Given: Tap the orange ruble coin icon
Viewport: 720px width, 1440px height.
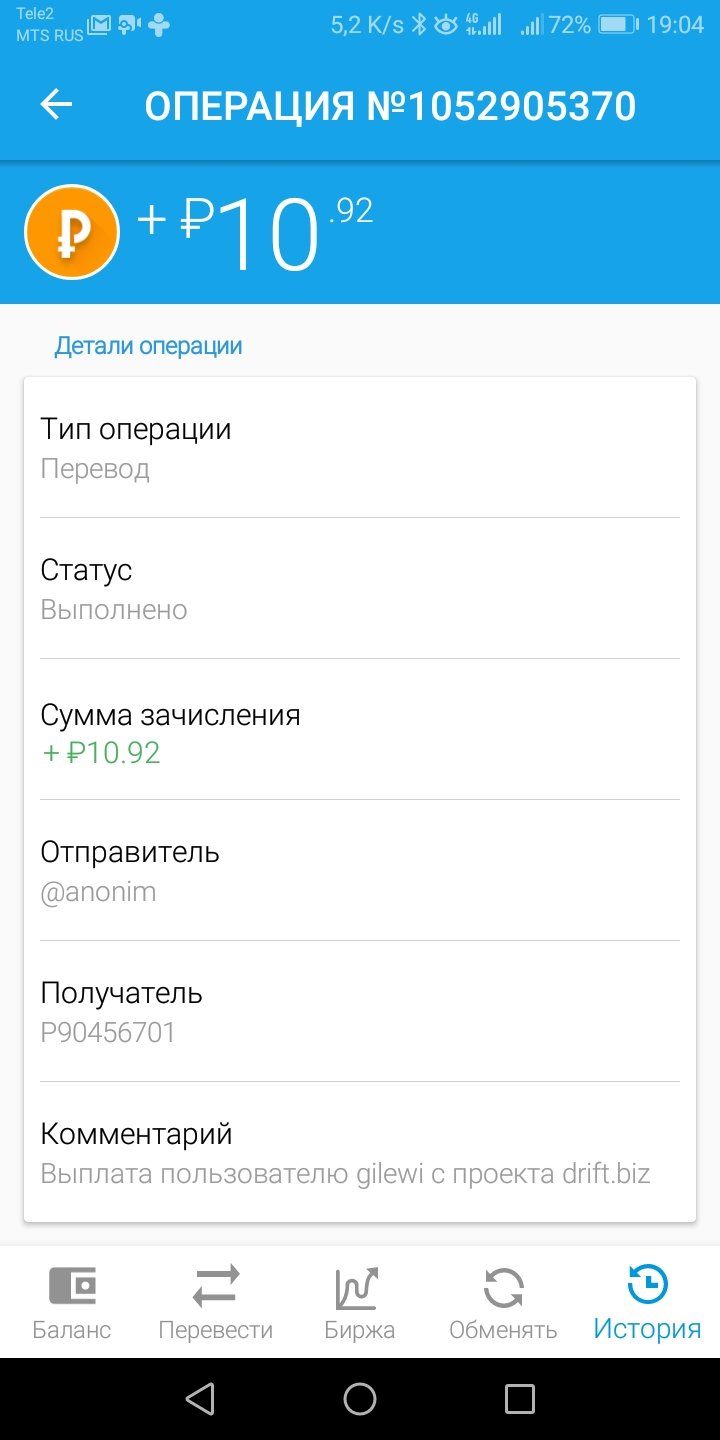Looking at the screenshot, I should [72, 232].
